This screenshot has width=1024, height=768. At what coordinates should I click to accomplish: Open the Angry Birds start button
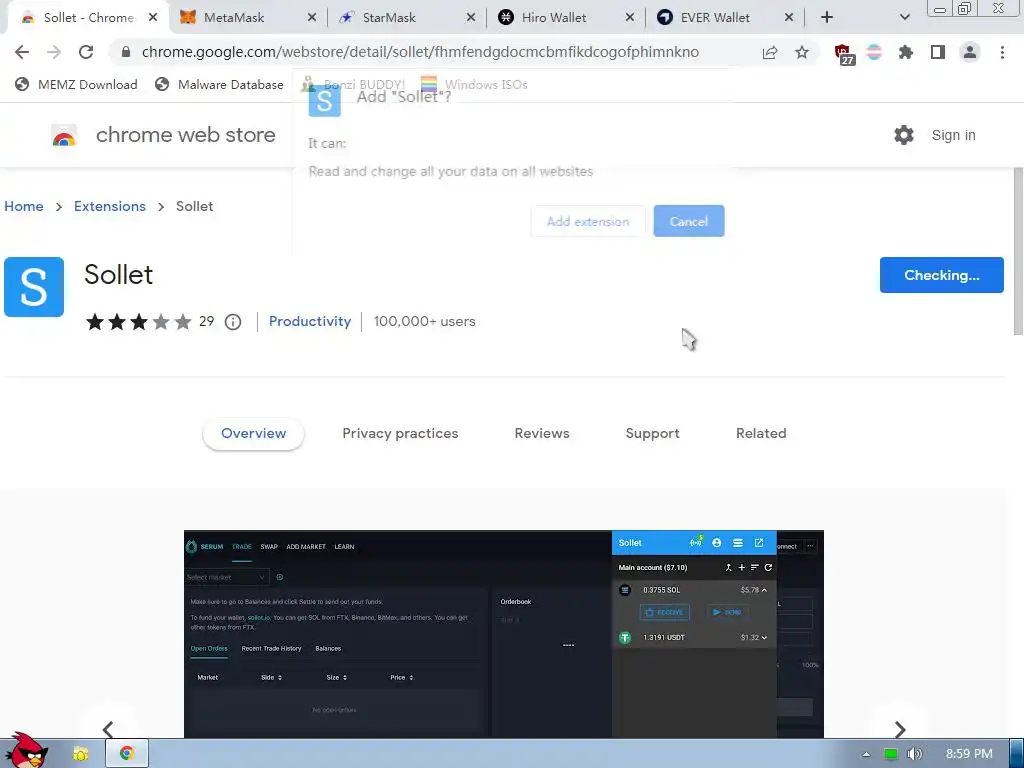click(26, 750)
